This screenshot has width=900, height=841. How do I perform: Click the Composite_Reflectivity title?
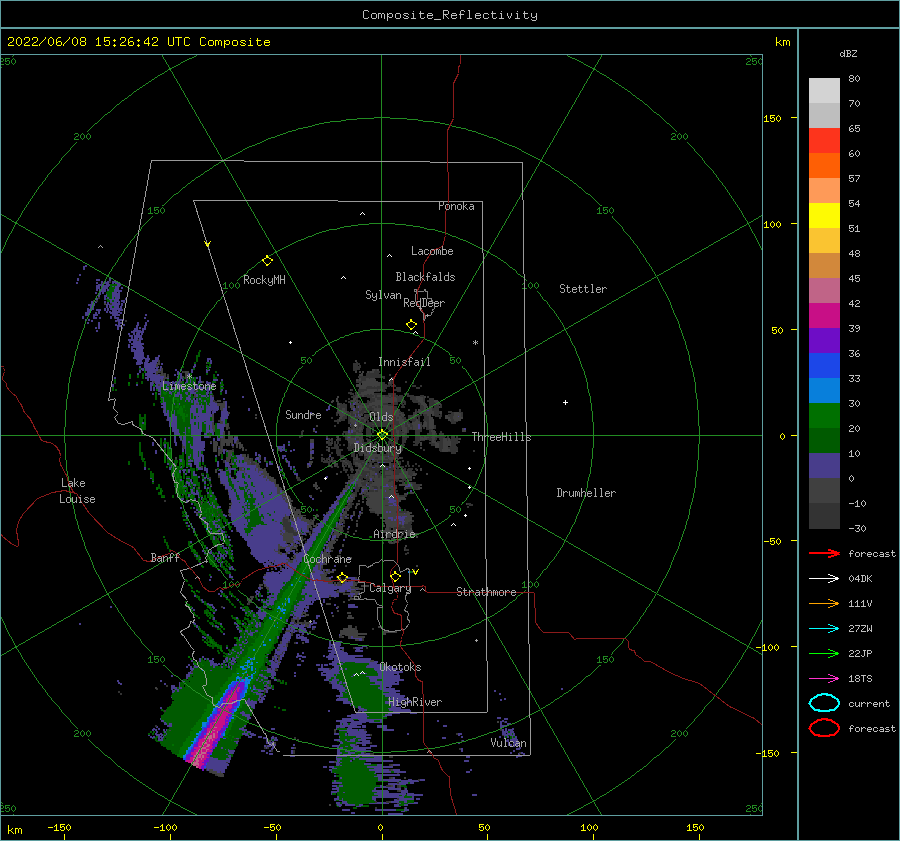(x=449, y=15)
